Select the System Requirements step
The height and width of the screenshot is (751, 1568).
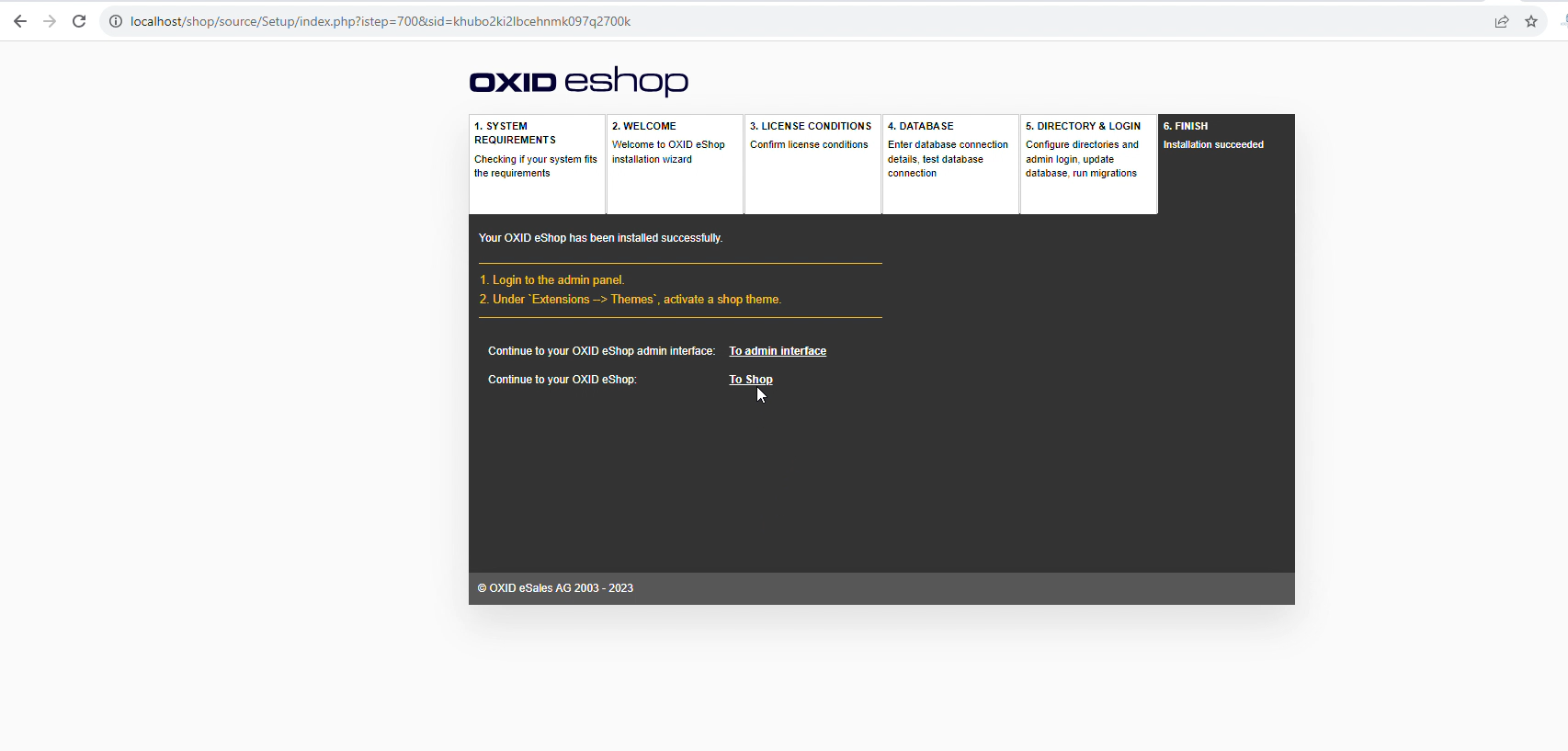click(537, 149)
